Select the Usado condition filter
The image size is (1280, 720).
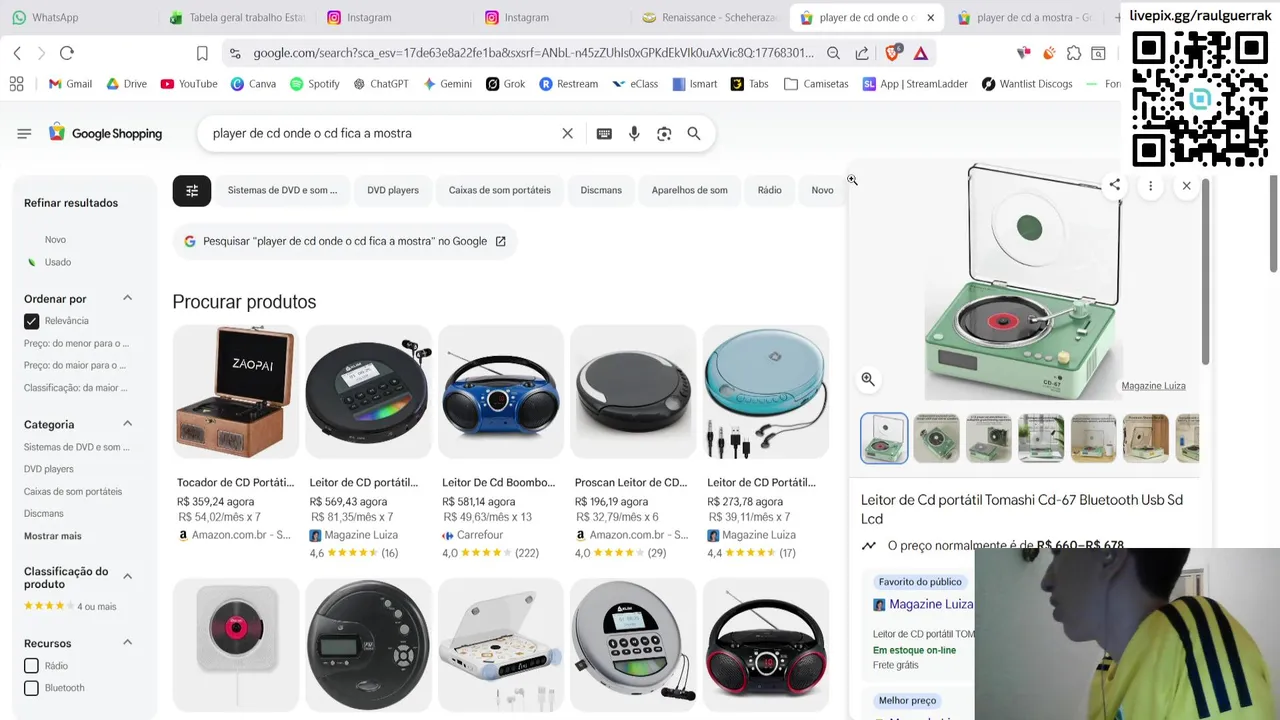click(58, 262)
